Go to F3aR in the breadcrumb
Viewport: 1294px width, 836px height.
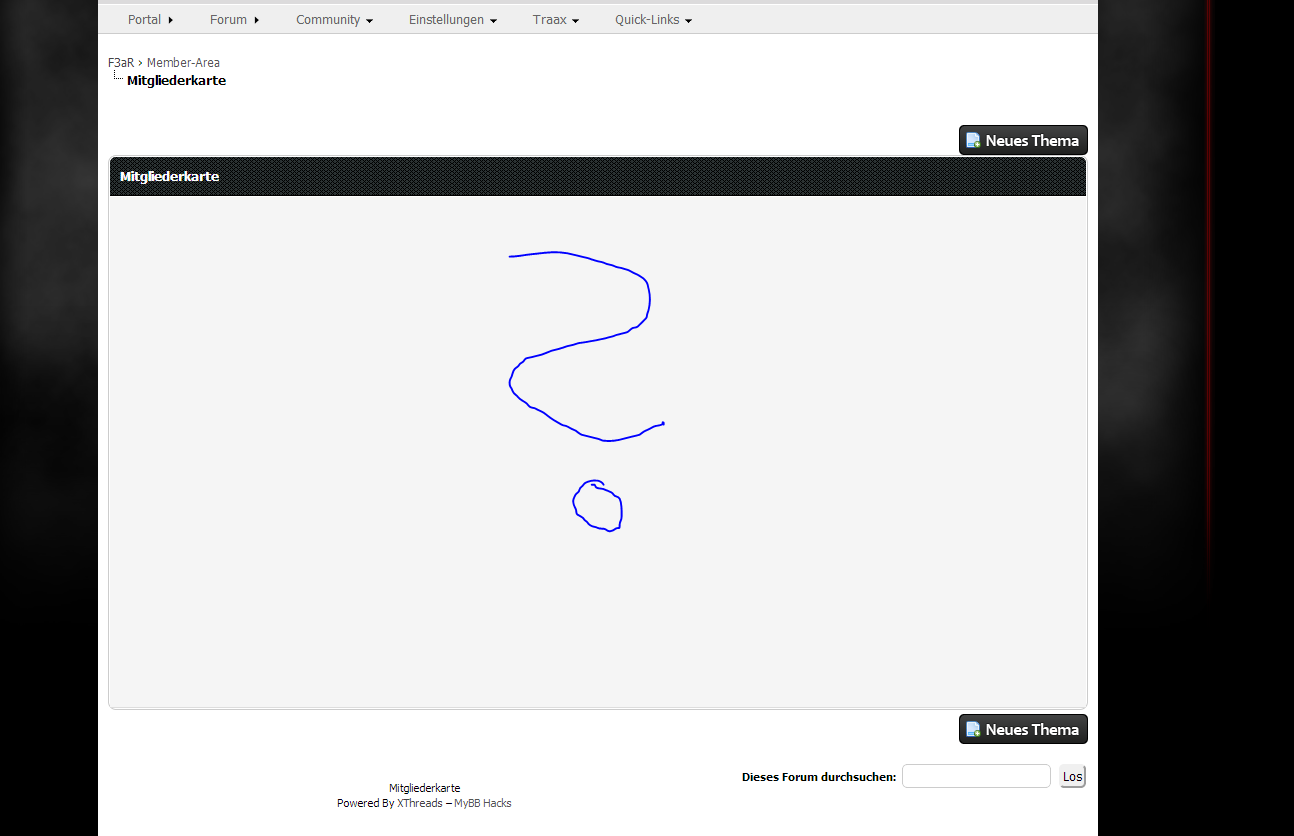click(120, 63)
